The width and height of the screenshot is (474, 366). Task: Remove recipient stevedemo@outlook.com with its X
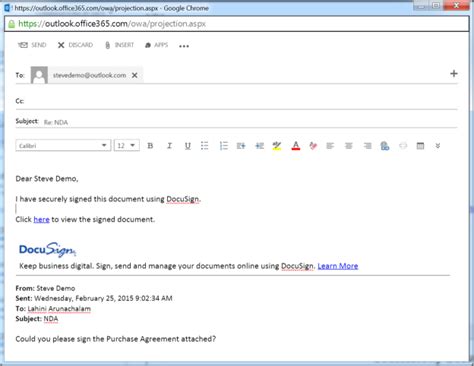(135, 75)
